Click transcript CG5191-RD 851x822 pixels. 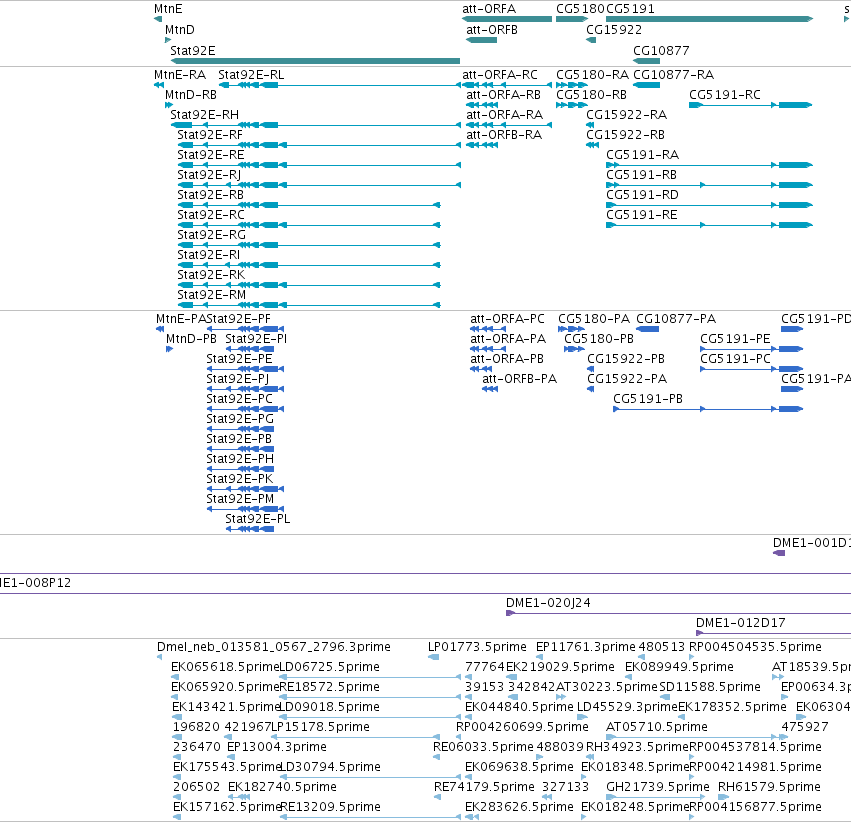coord(709,206)
